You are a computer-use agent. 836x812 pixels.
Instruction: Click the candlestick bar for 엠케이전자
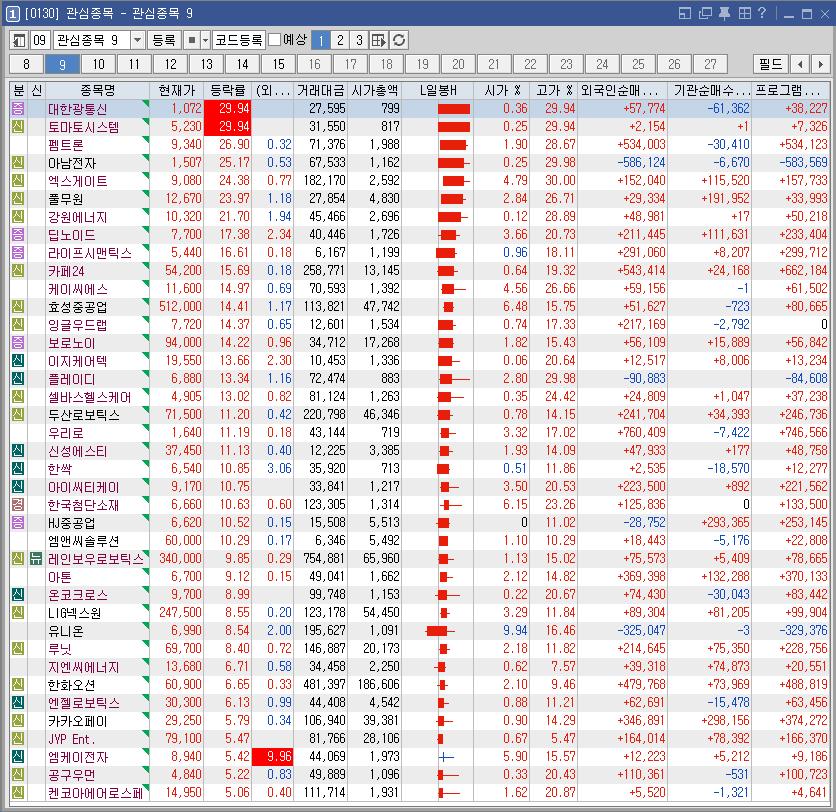coord(446,757)
